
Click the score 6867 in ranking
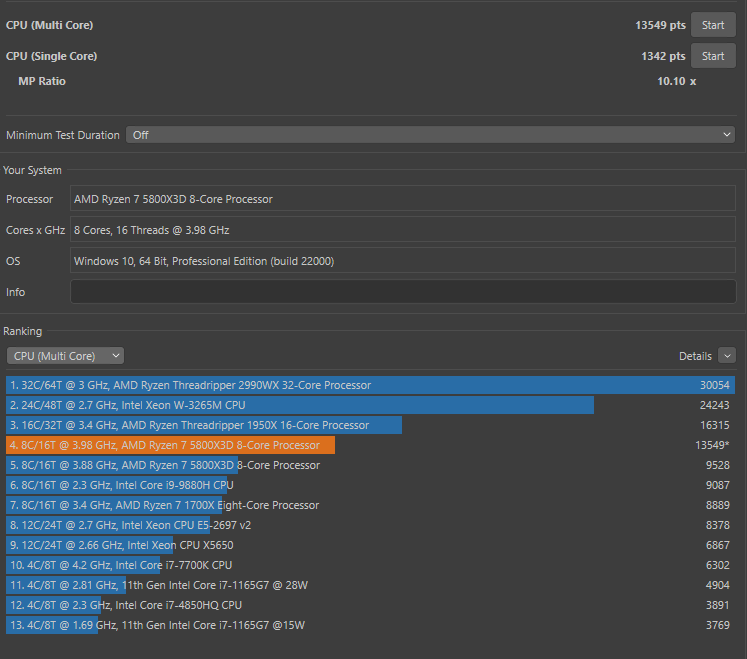click(x=717, y=545)
